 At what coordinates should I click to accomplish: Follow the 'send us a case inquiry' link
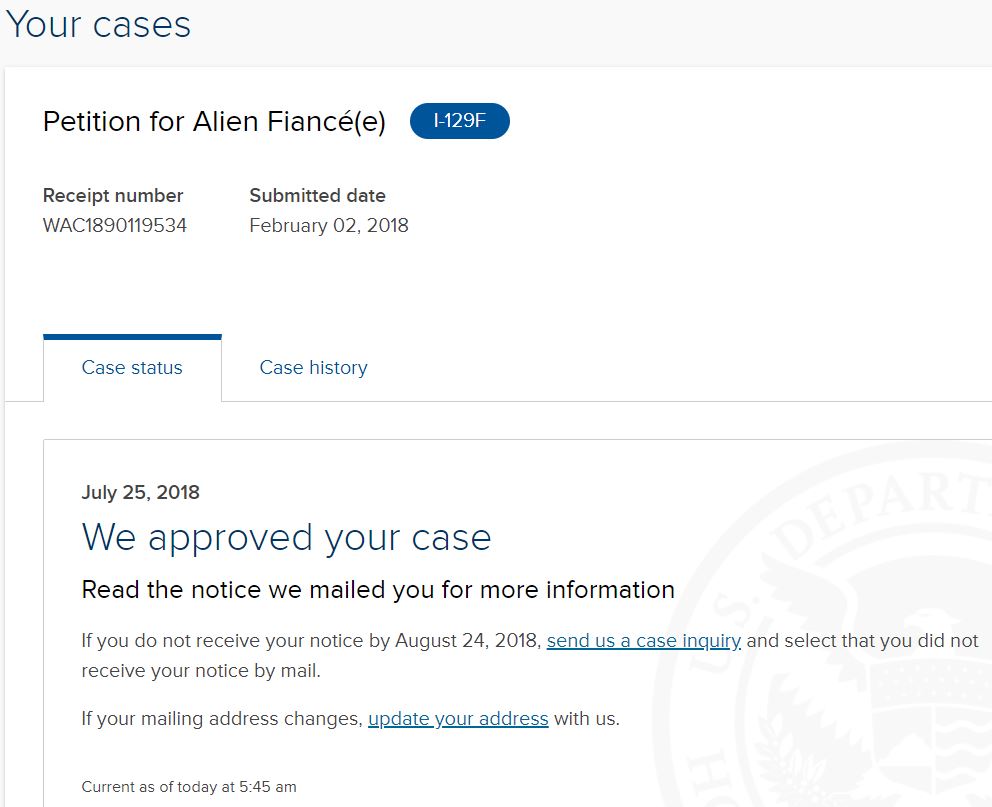click(x=643, y=641)
